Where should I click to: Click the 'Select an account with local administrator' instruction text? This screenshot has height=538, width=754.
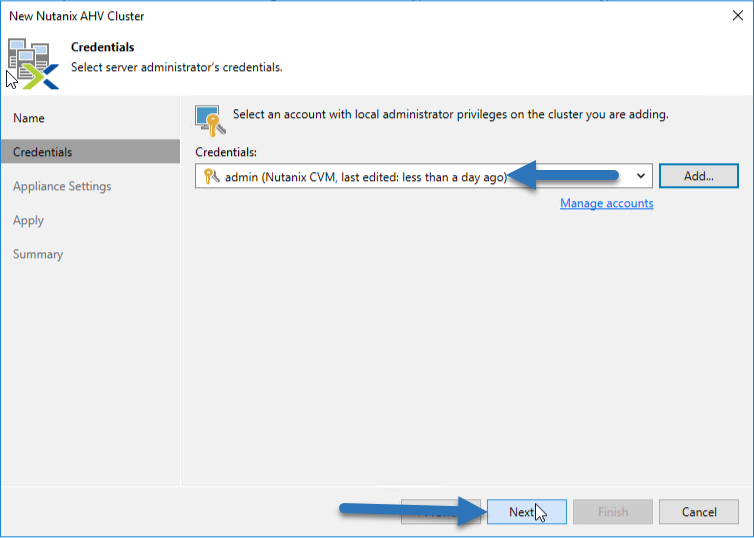[451, 114]
